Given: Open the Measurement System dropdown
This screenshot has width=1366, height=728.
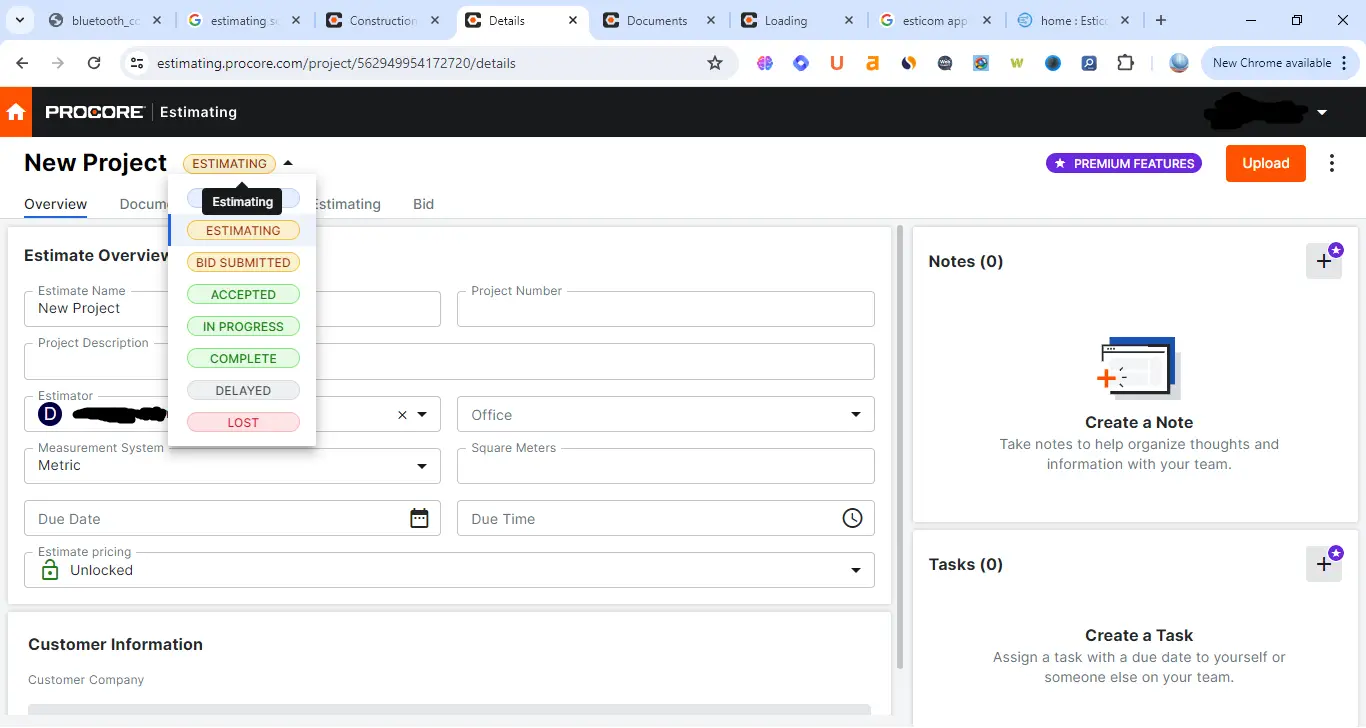Looking at the screenshot, I should coord(421,466).
